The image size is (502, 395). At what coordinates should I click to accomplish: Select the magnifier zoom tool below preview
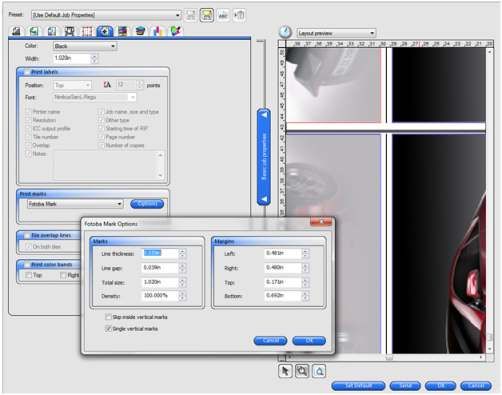click(302, 371)
